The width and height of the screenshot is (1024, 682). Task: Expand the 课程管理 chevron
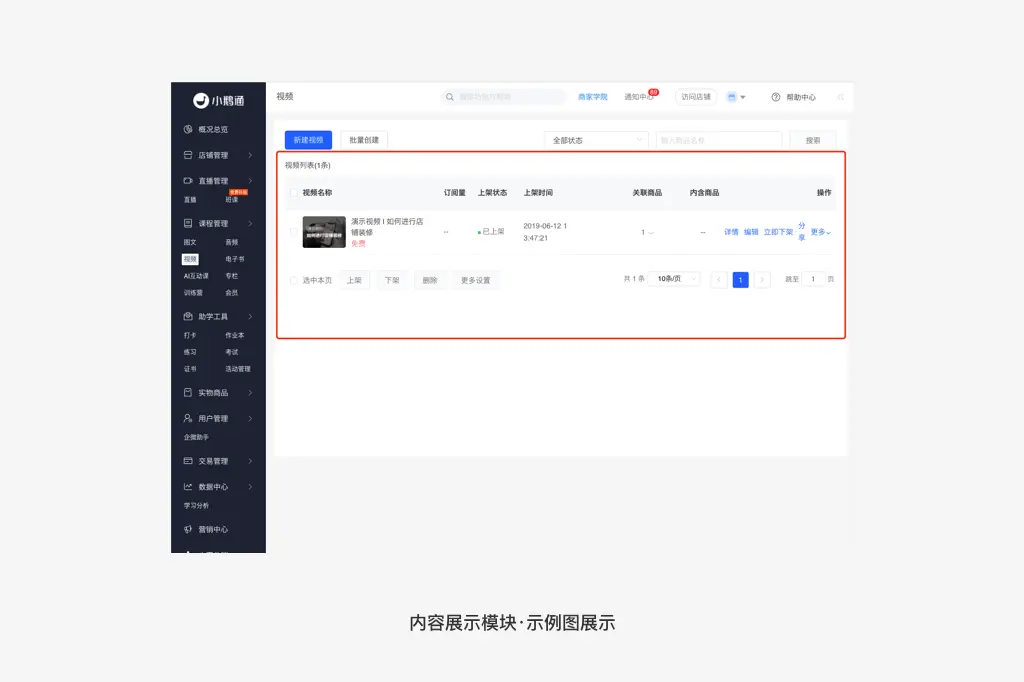pyautogui.click(x=250, y=223)
